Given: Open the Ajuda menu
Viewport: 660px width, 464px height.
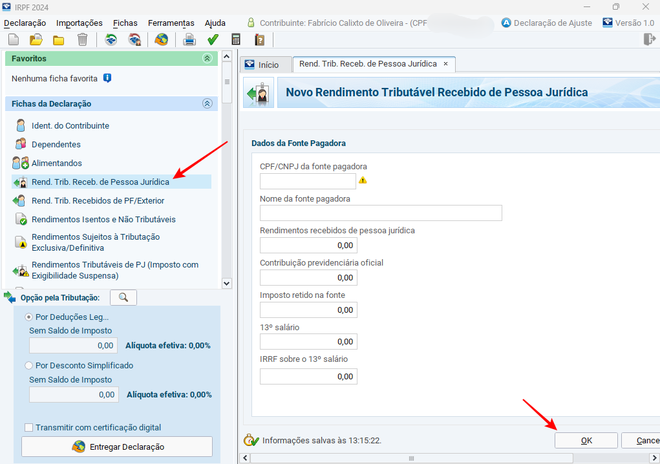Looking at the screenshot, I should pos(215,23).
